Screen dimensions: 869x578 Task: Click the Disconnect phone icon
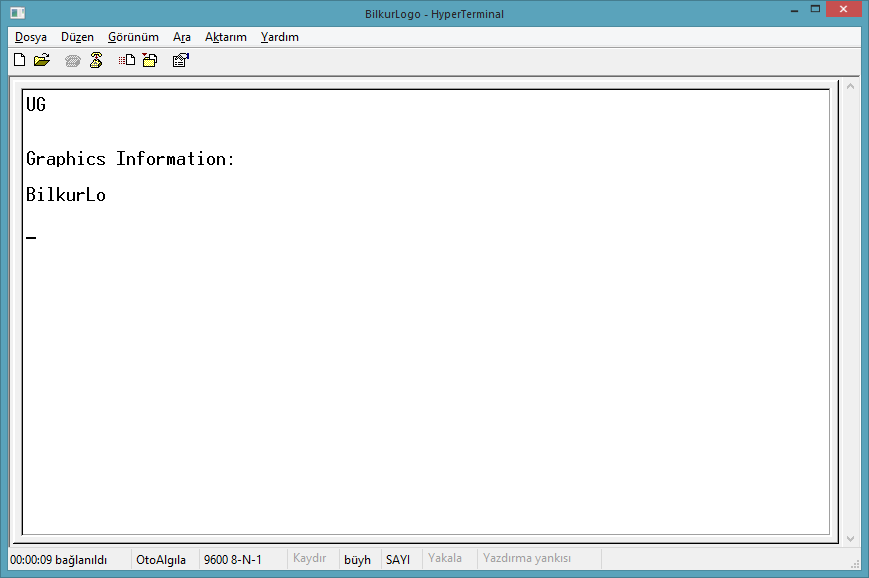click(x=96, y=61)
